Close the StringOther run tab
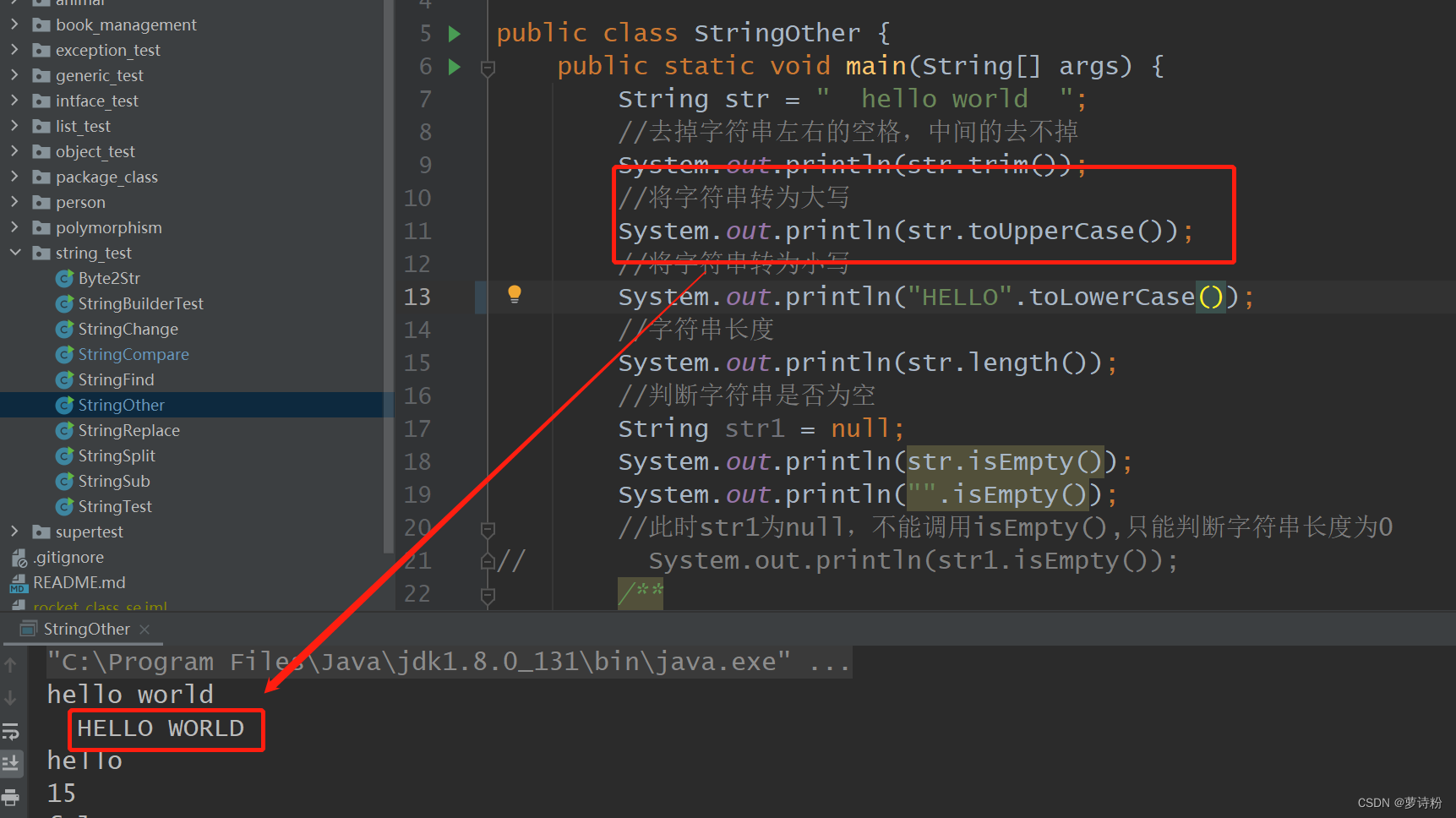Viewport: 1456px width, 818px height. point(145,630)
